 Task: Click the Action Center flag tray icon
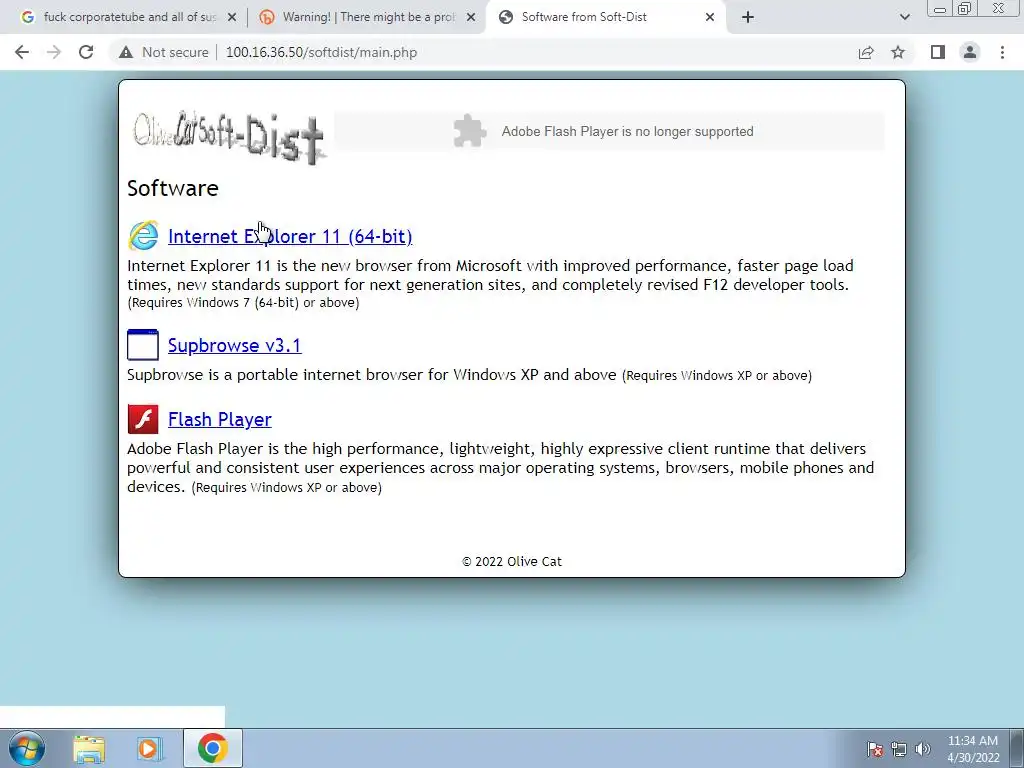(x=875, y=749)
